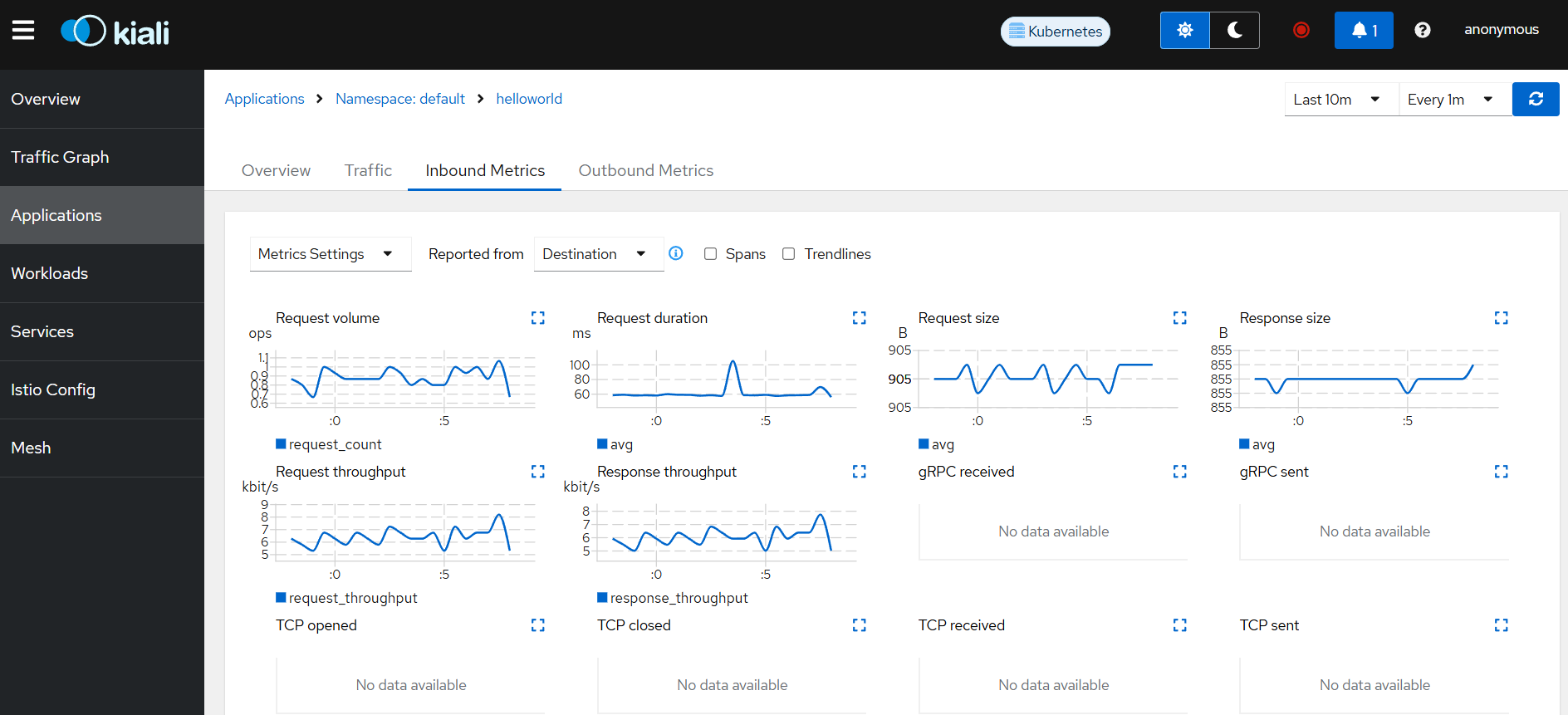This screenshot has height=715, width=1568.
Task: Open the notifications bell
Action: pyautogui.click(x=1364, y=31)
